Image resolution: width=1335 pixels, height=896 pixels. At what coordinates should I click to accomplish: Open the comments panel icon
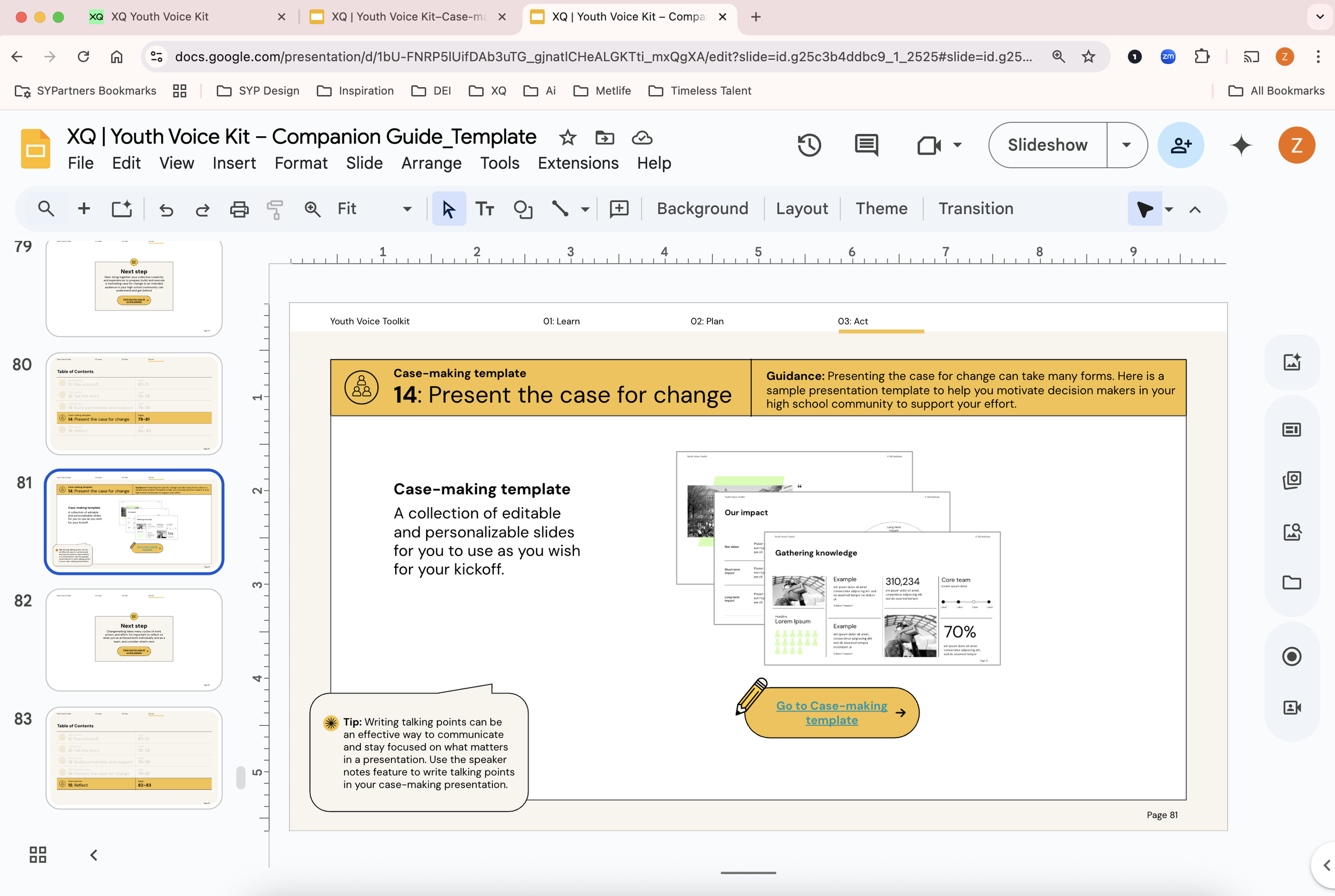[x=866, y=145]
